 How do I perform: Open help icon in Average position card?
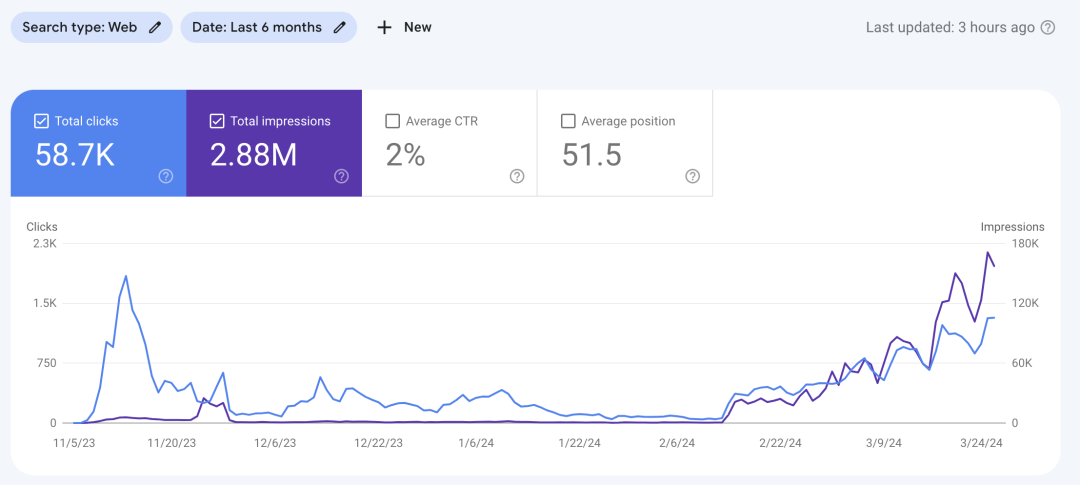pos(692,176)
